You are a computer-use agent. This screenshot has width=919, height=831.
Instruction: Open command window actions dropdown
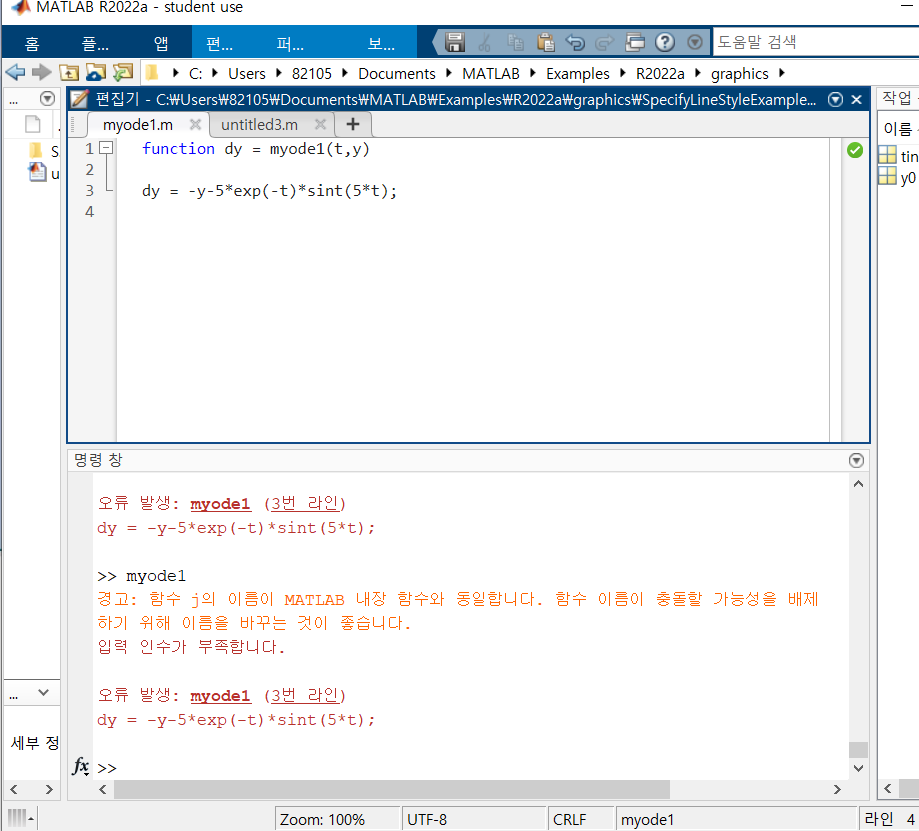coord(856,461)
